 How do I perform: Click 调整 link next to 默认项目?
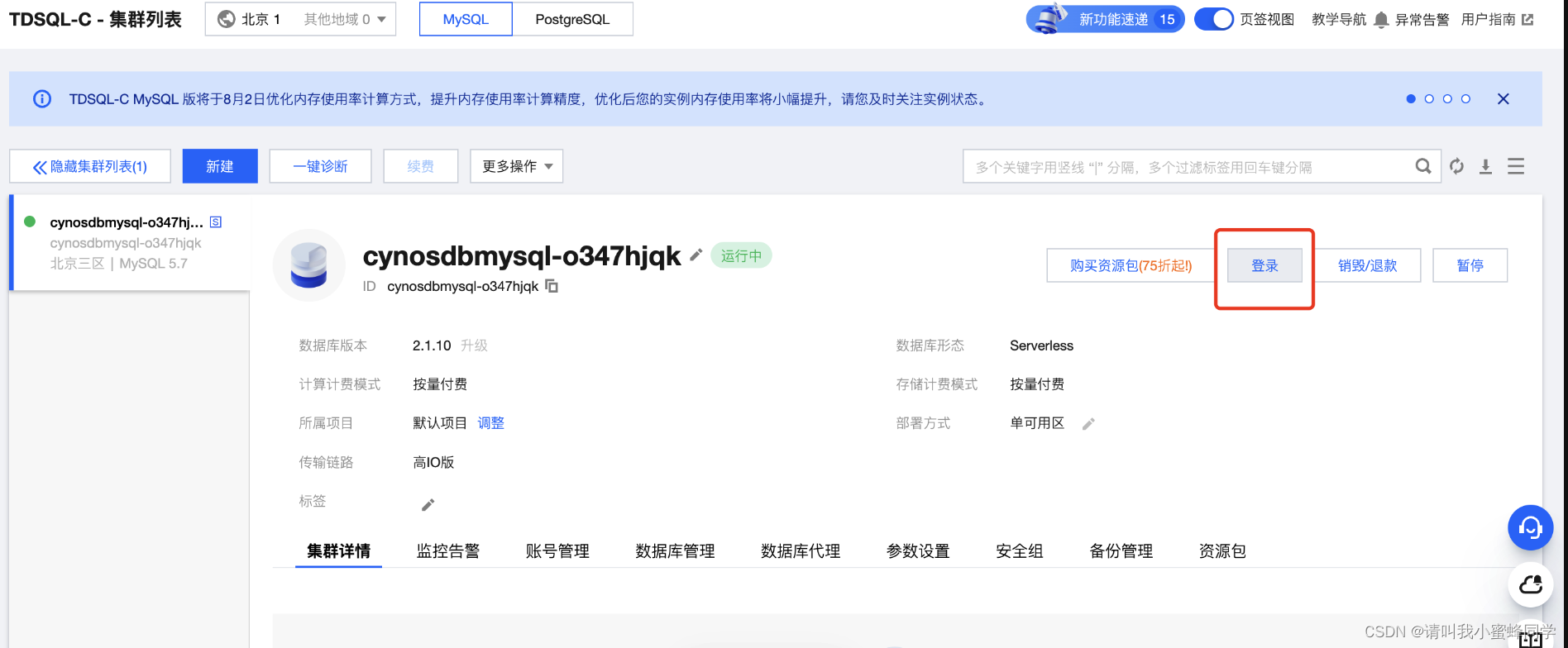tap(491, 422)
